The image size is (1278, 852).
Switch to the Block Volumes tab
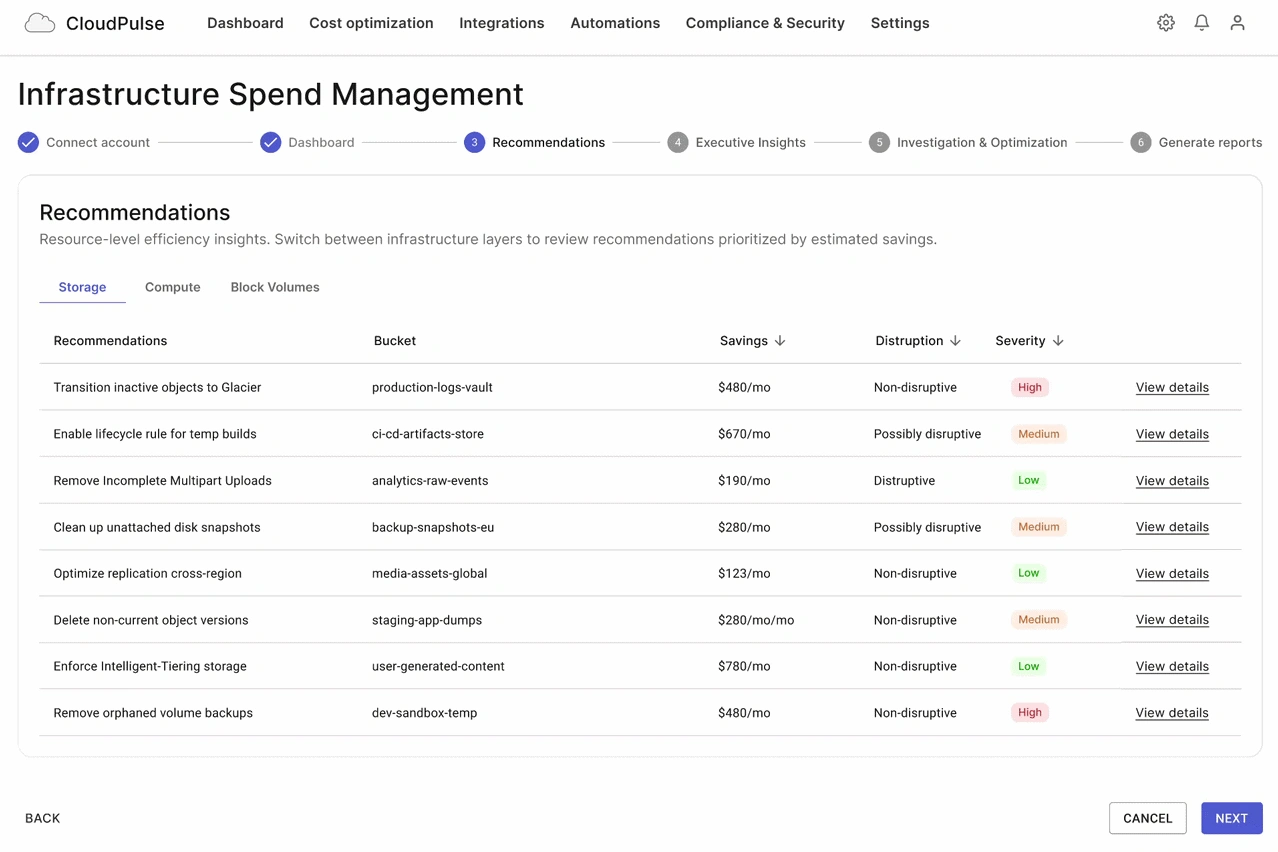(x=275, y=287)
